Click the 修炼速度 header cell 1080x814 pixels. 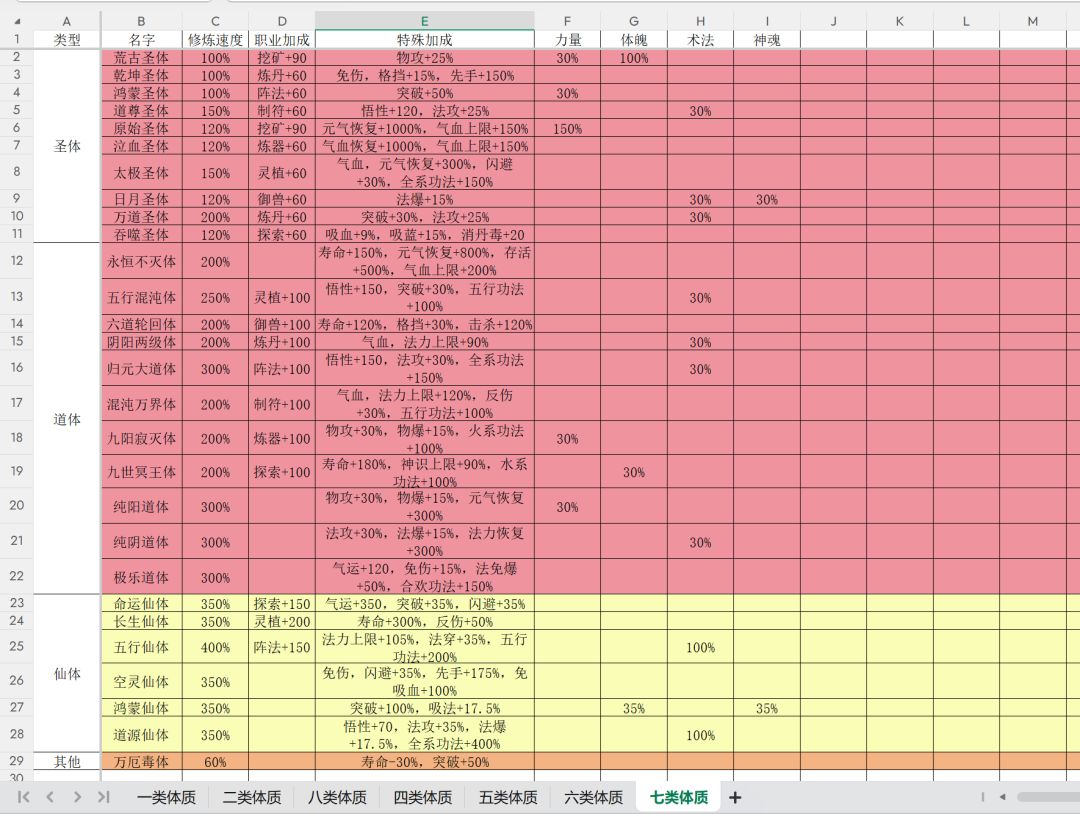coord(215,40)
